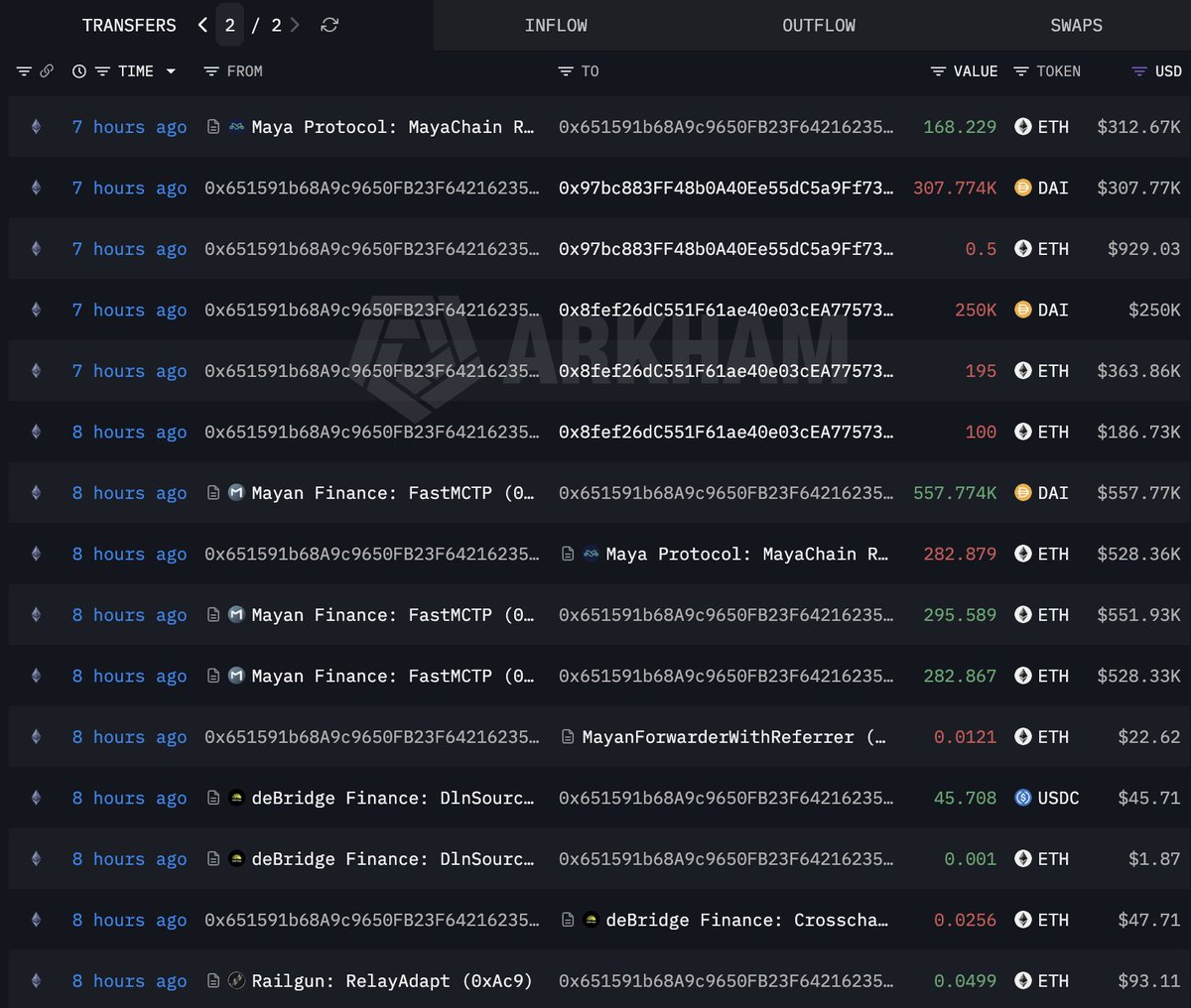
Task: Open Mayan Finance sender in 295.589 ETH row
Action: (392, 615)
